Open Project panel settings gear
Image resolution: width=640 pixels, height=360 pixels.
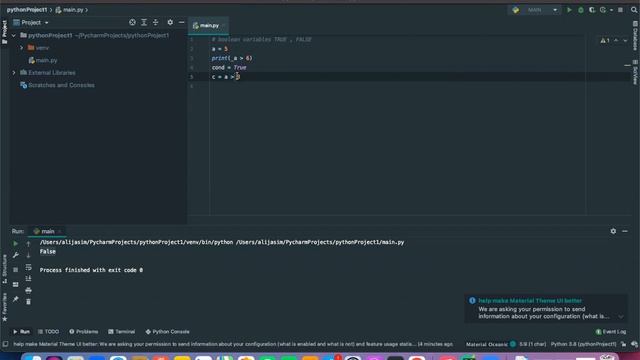coord(170,22)
